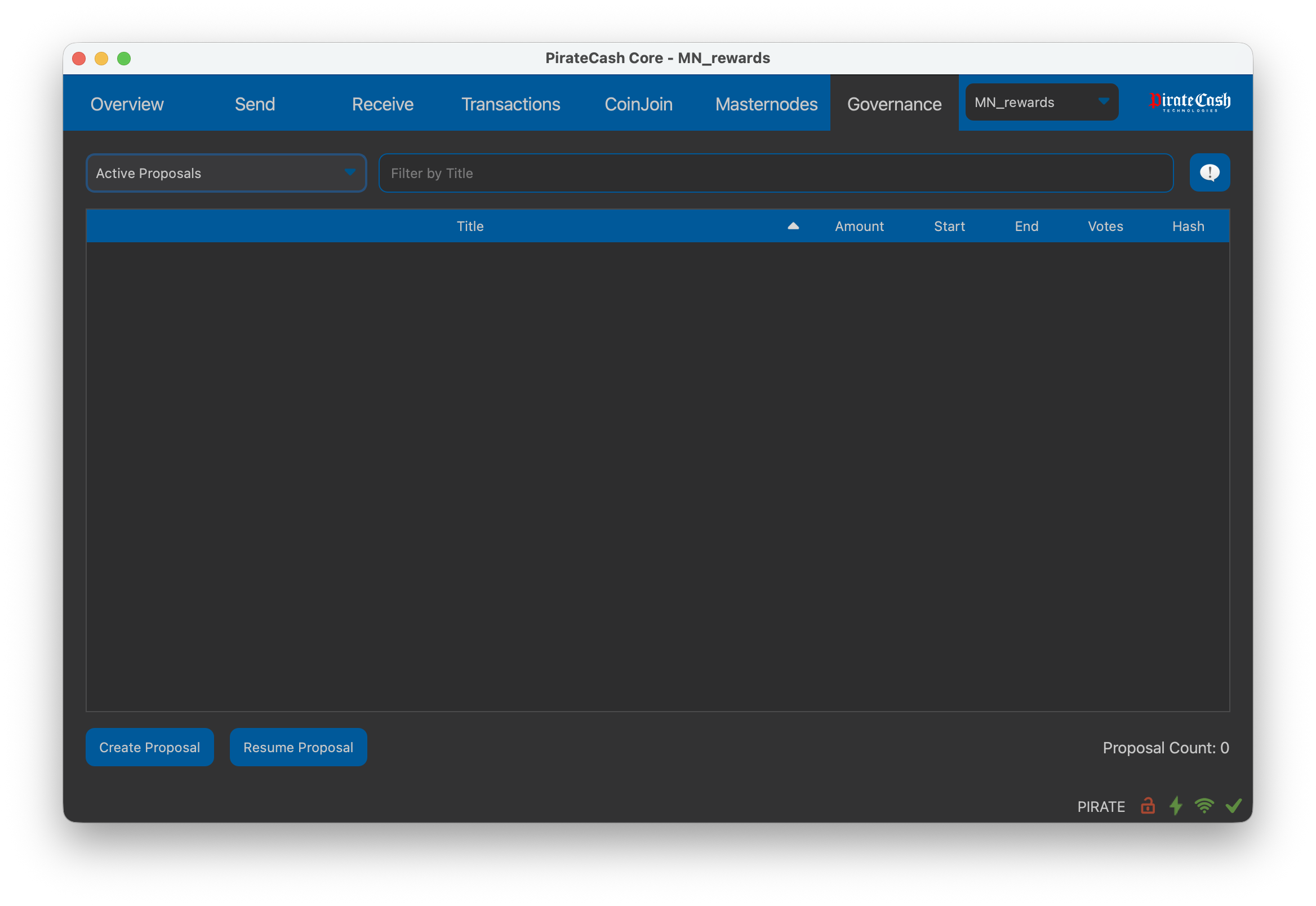The image size is (1316, 906).
Task: Sort by the Amount column header
Action: 859,226
